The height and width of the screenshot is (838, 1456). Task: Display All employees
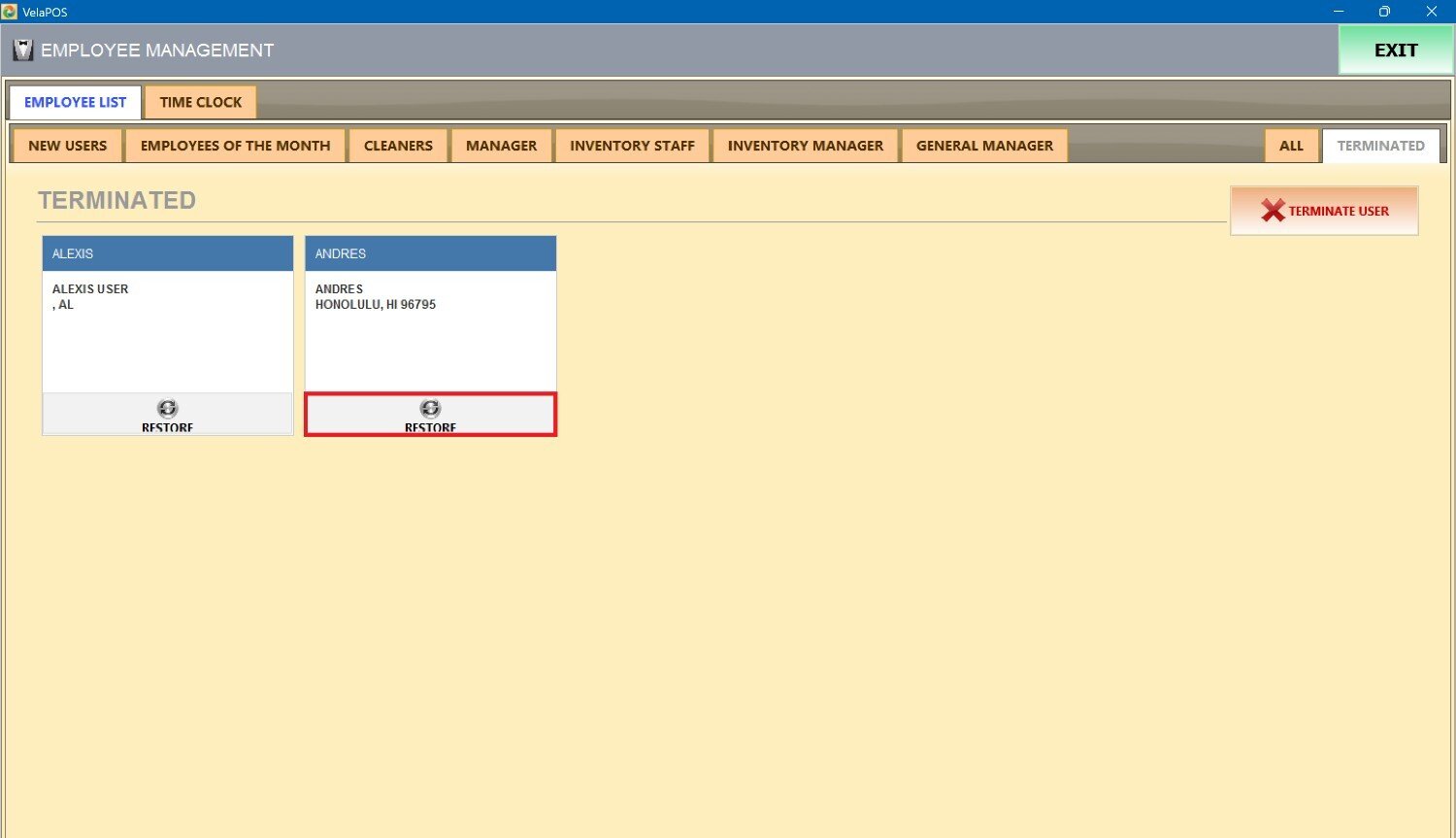click(1291, 146)
